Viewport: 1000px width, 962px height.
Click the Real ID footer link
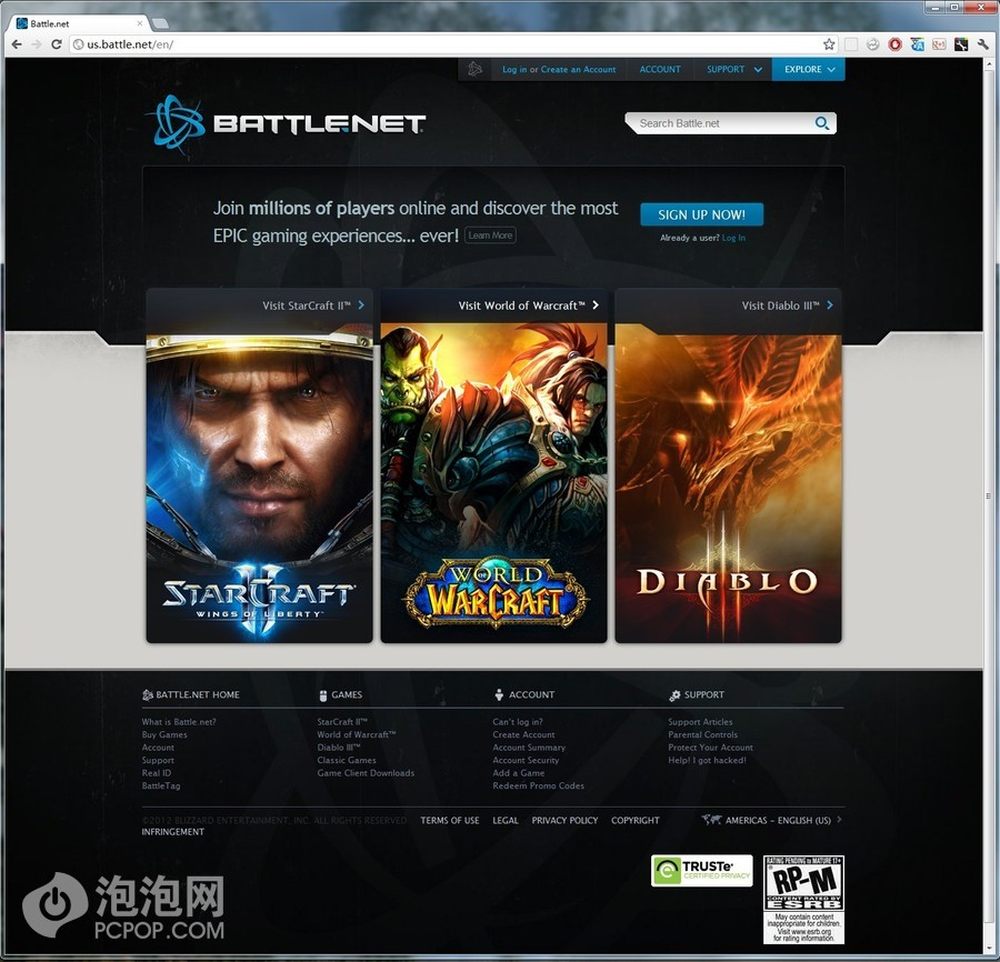156,773
